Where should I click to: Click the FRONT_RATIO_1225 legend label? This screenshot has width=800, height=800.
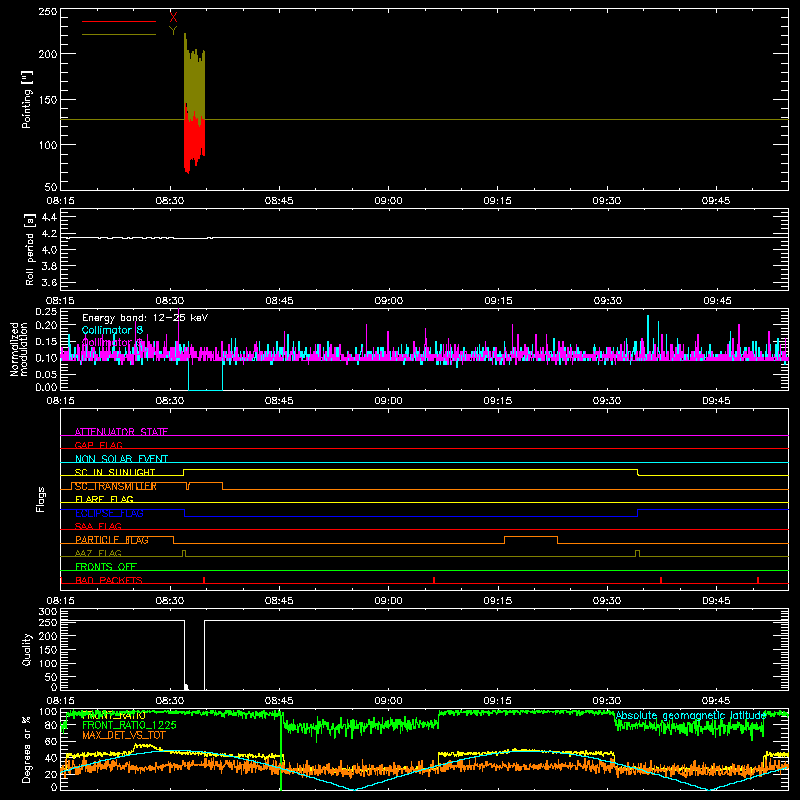[x=129, y=725]
